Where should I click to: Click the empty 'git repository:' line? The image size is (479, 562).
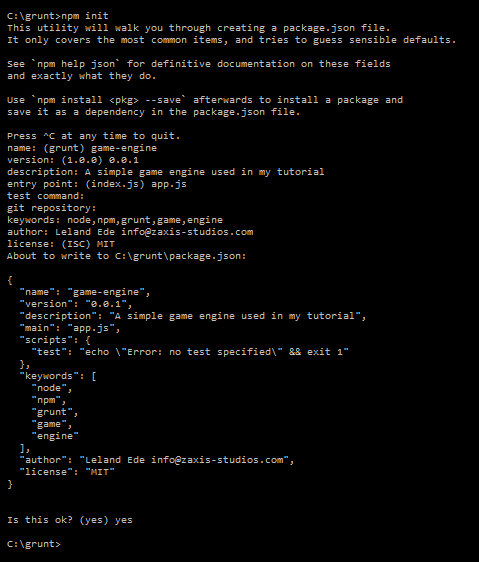point(52,208)
